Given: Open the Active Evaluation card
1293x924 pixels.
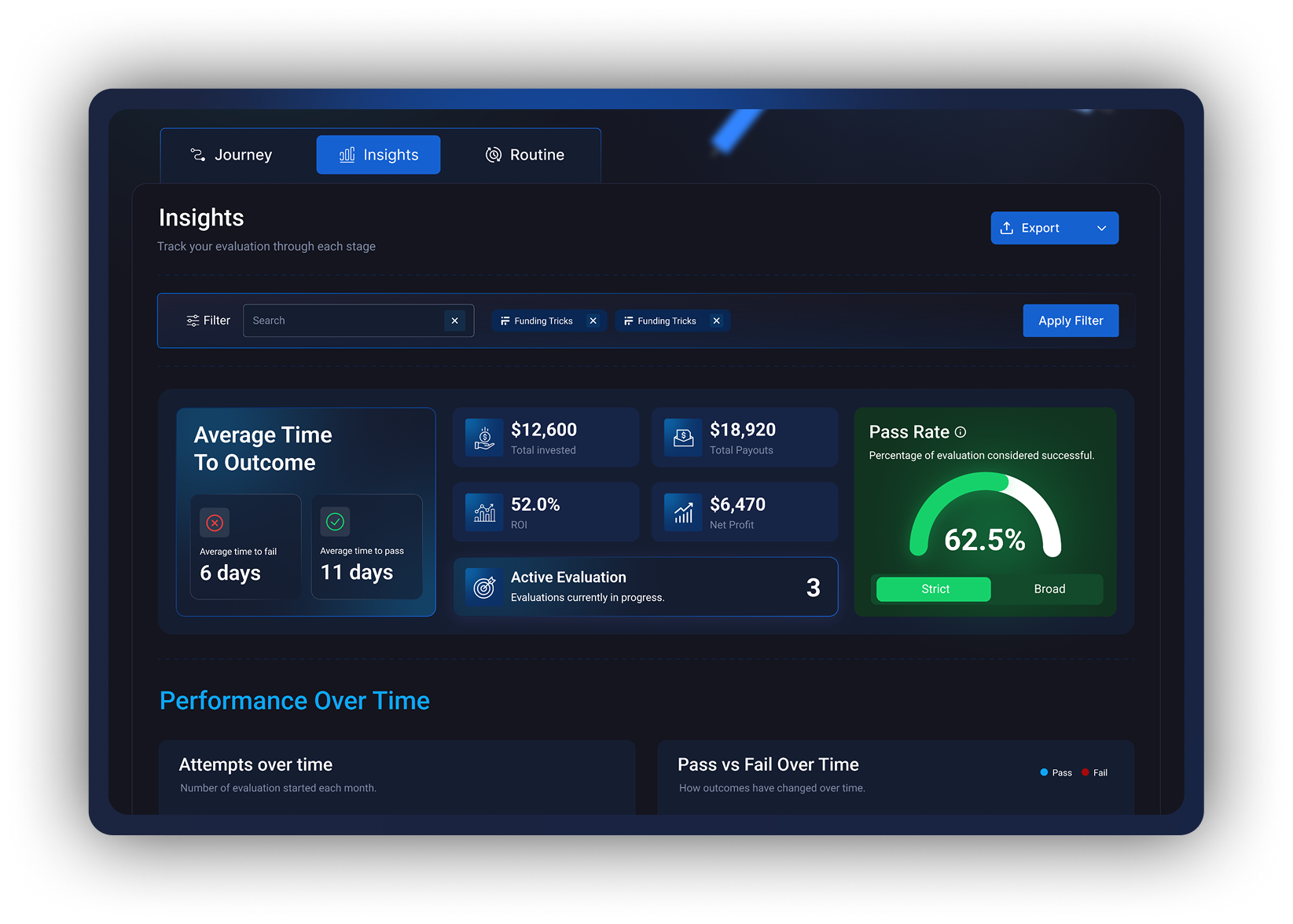Looking at the screenshot, I should pos(645,587).
